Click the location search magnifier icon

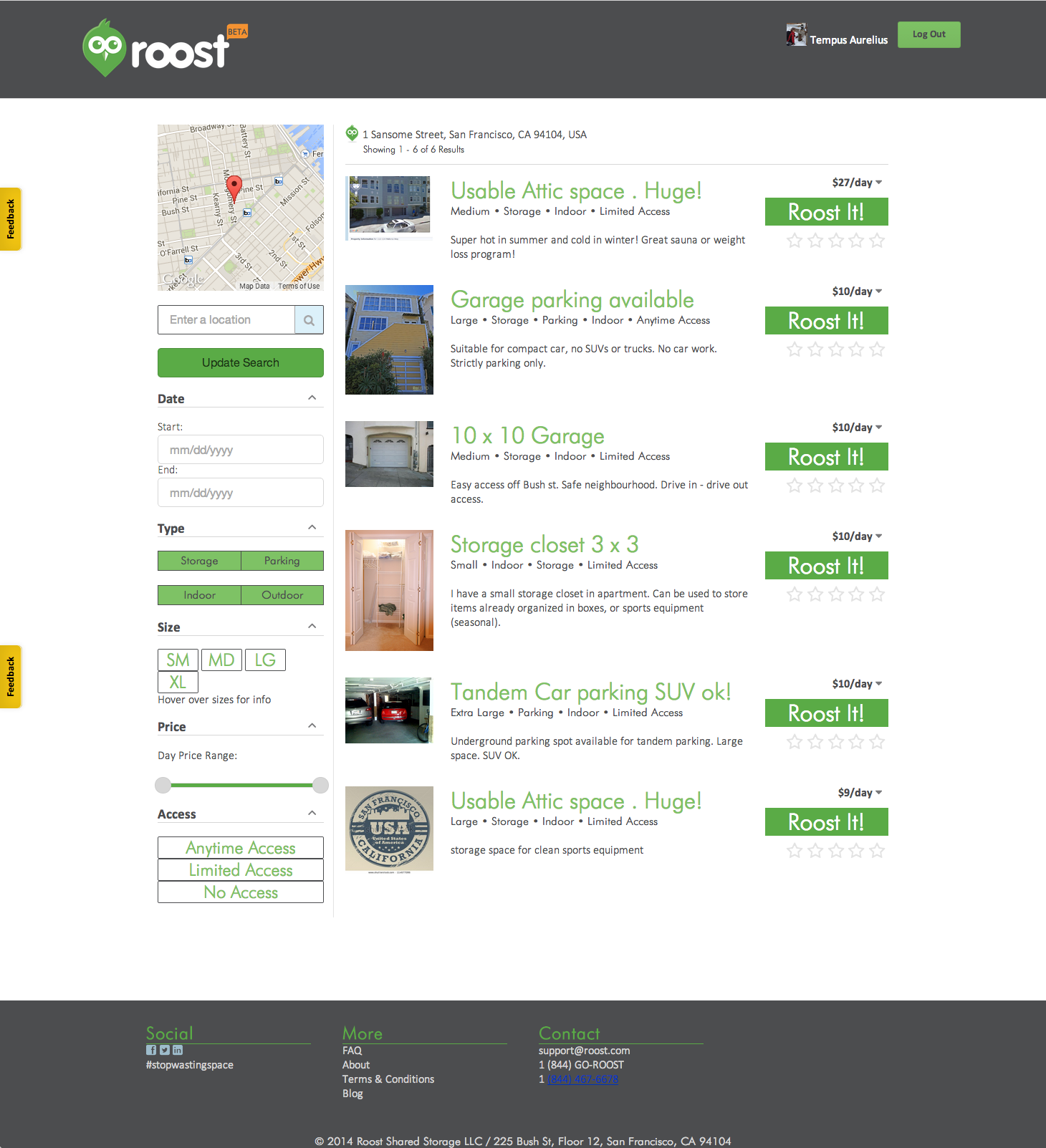point(309,320)
